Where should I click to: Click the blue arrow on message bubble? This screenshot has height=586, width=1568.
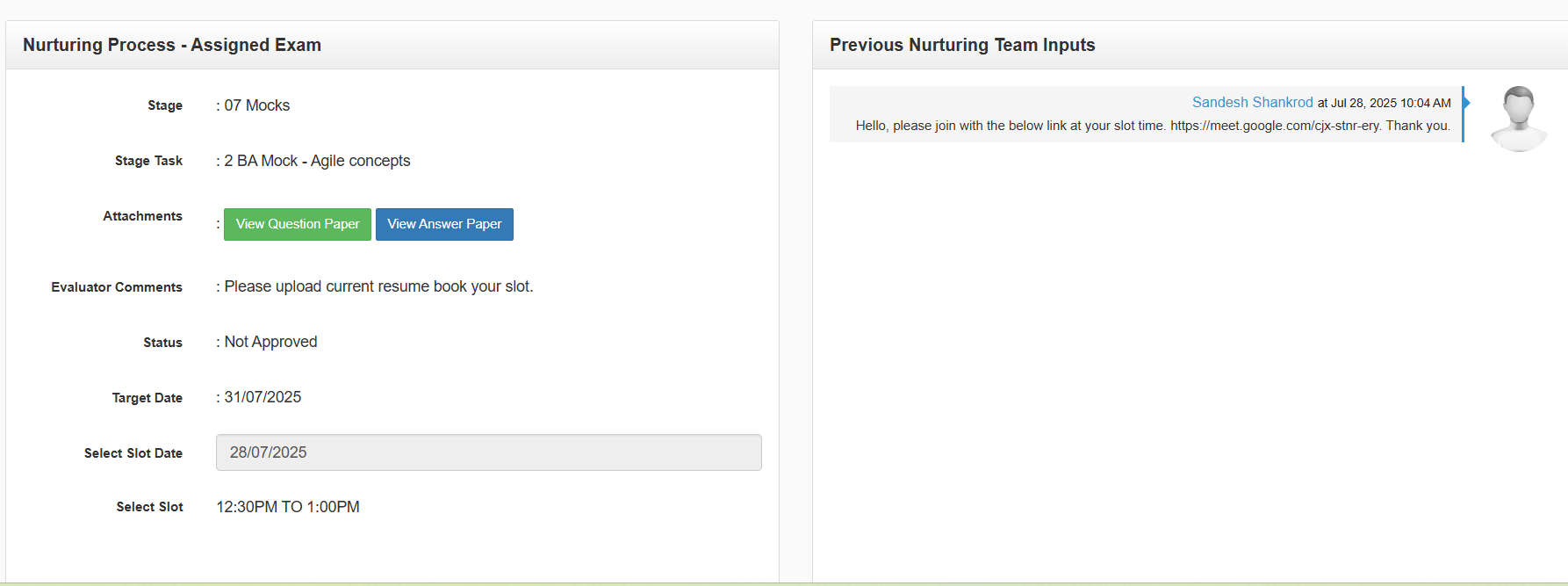pos(1466,103)
